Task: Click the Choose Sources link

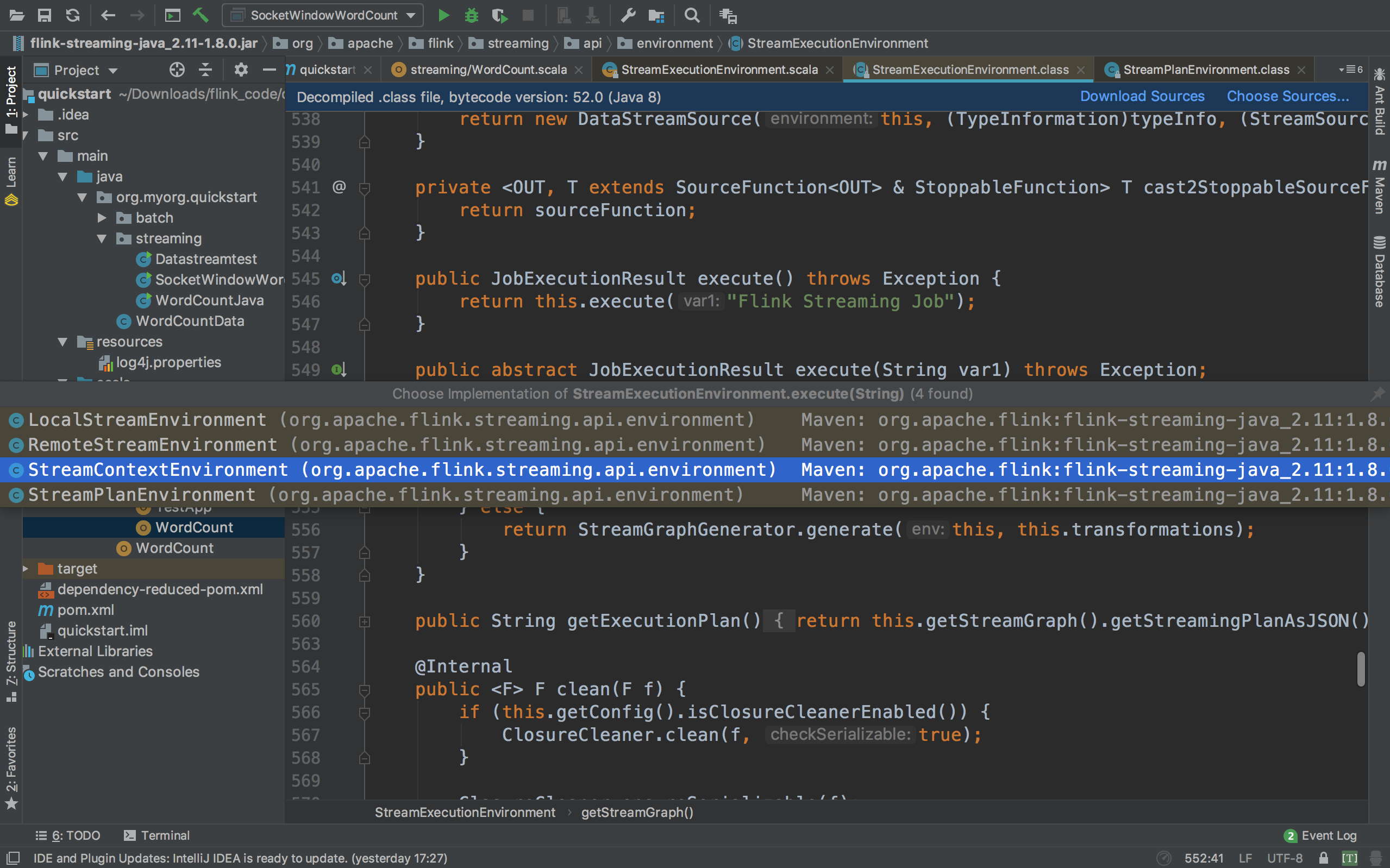Action: (x=1288, y=96)
